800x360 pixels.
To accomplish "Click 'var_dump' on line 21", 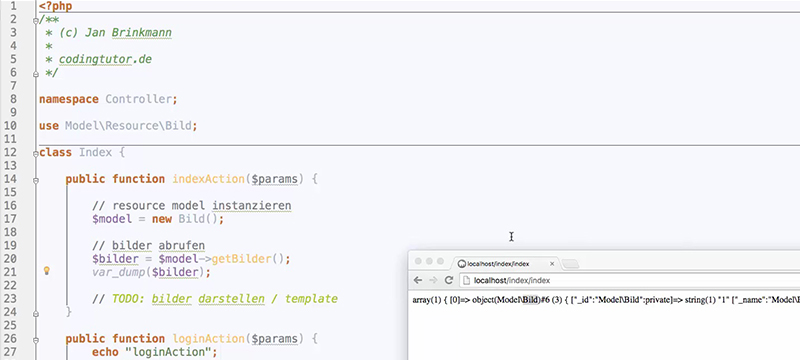I will [x=118, y=272].
